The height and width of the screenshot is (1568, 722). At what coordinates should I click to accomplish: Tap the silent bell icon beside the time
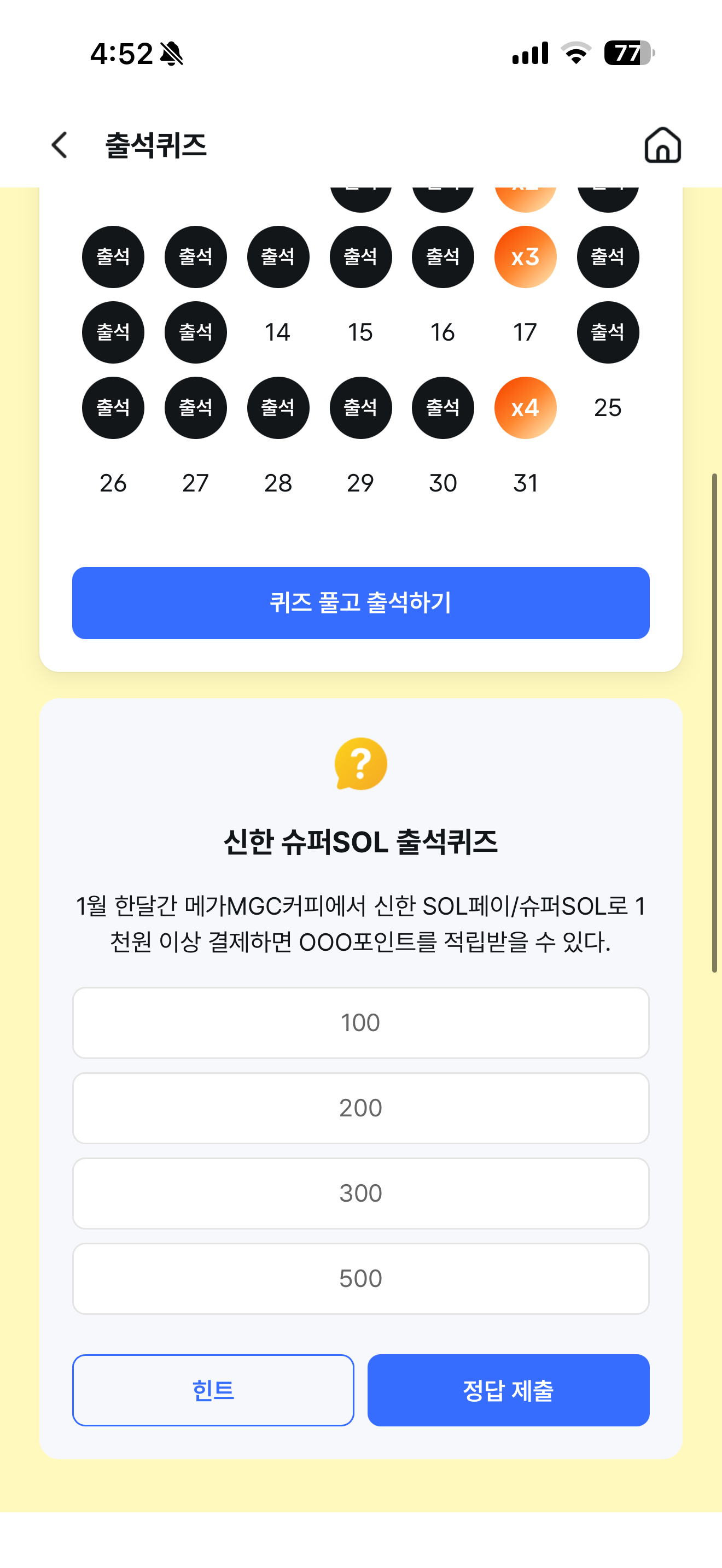pos(172,54)
